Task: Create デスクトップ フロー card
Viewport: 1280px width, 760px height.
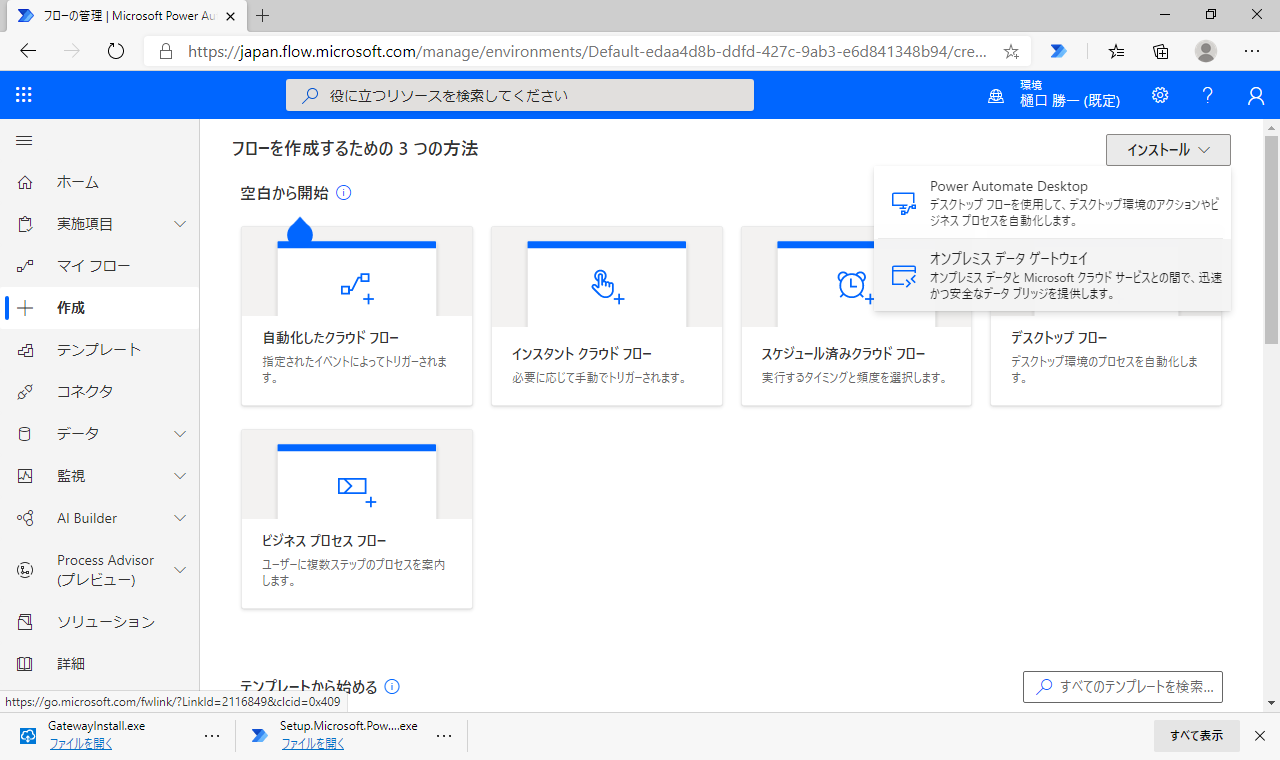Action: coord(1106,358)
